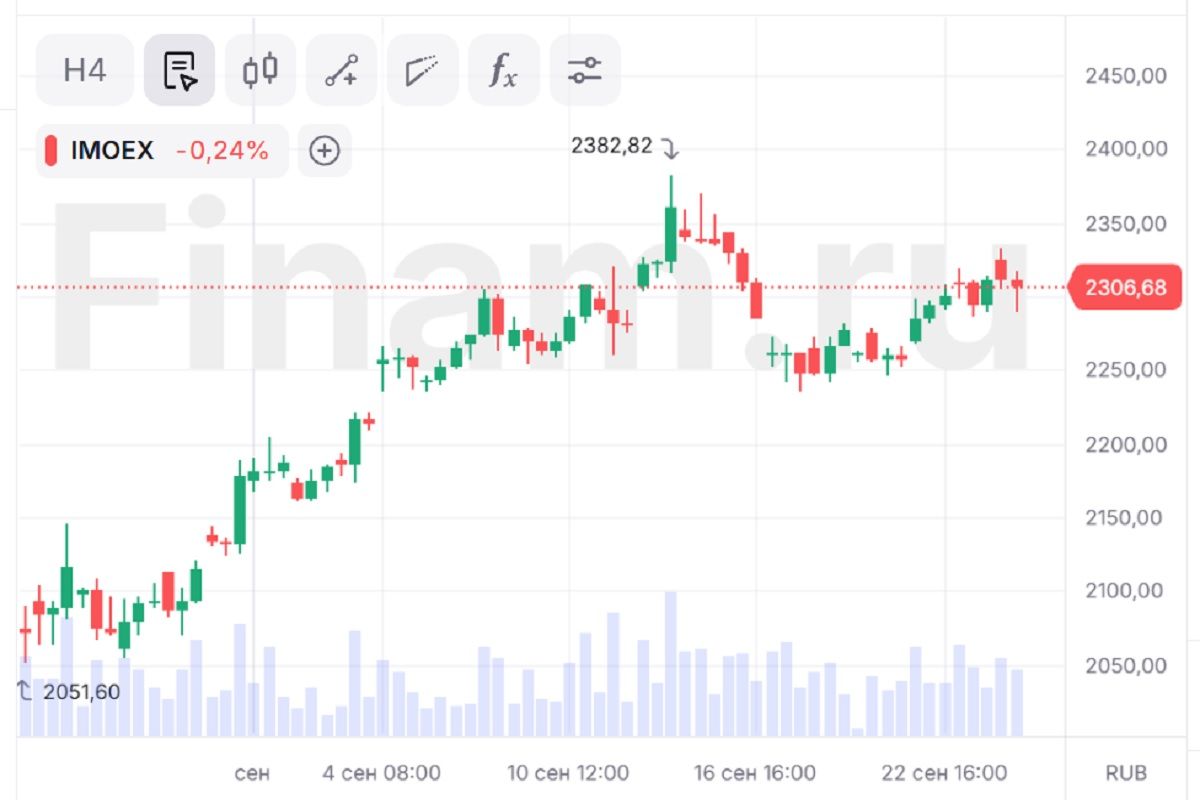Click the 22 сен 16:00 time label
The height and width of the screenshot is (800, 1200).
click(x=944, y=773)
